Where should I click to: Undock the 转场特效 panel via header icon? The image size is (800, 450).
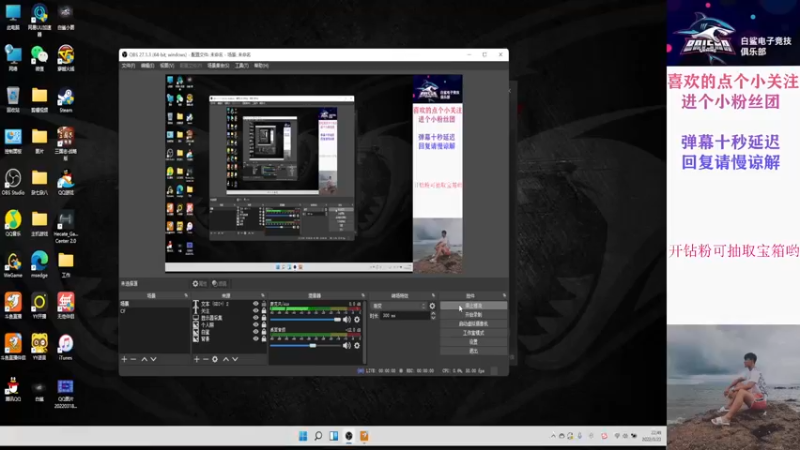(433, 295)
